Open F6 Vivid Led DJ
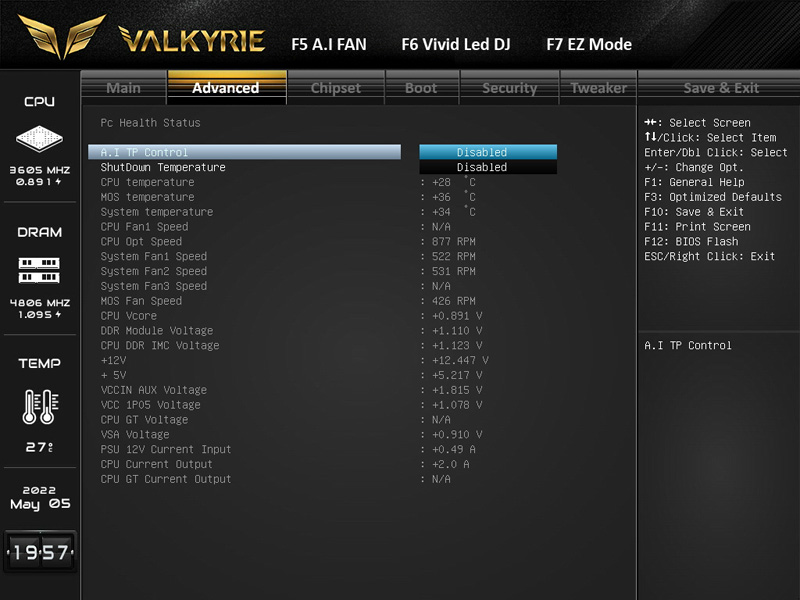Viewport: 800px width, 600px height. pos(456,44)
